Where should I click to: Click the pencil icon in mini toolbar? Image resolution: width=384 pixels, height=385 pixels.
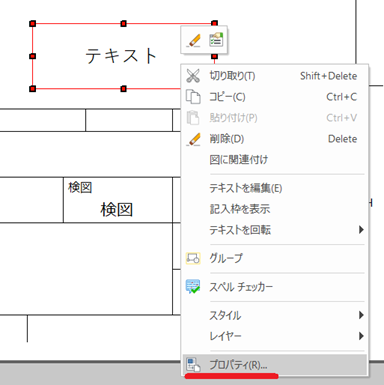click(x=193, y=40)
